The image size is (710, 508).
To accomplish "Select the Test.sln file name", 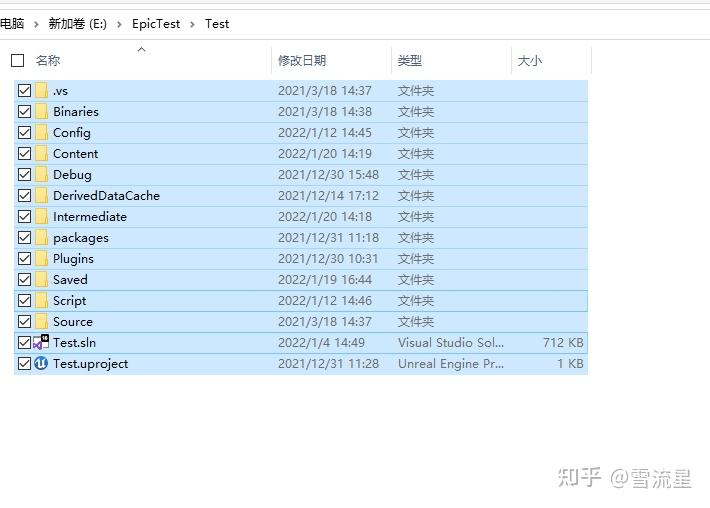I will click(x=74, y=343).
